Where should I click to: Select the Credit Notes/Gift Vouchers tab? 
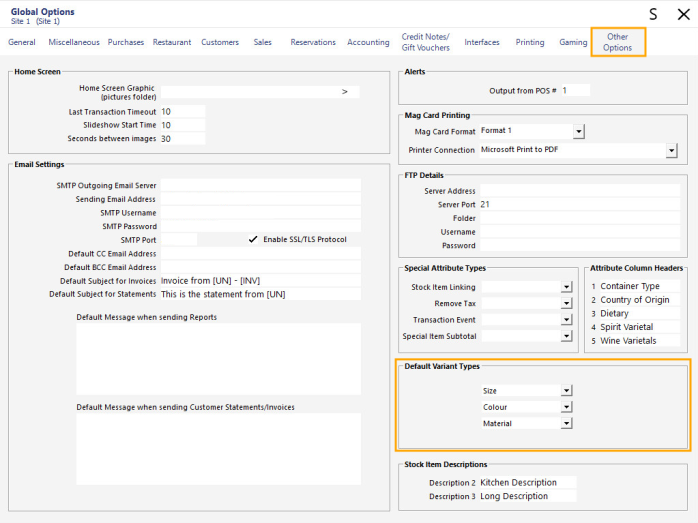426,42
